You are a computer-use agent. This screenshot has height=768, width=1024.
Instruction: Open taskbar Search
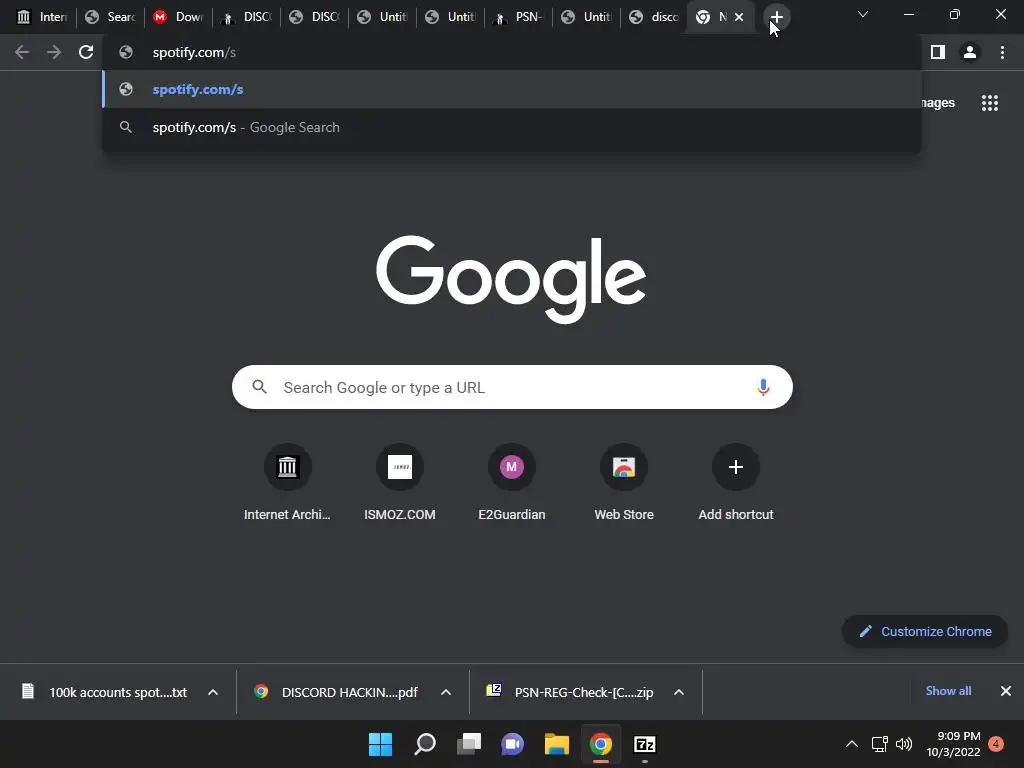point(425,744)
